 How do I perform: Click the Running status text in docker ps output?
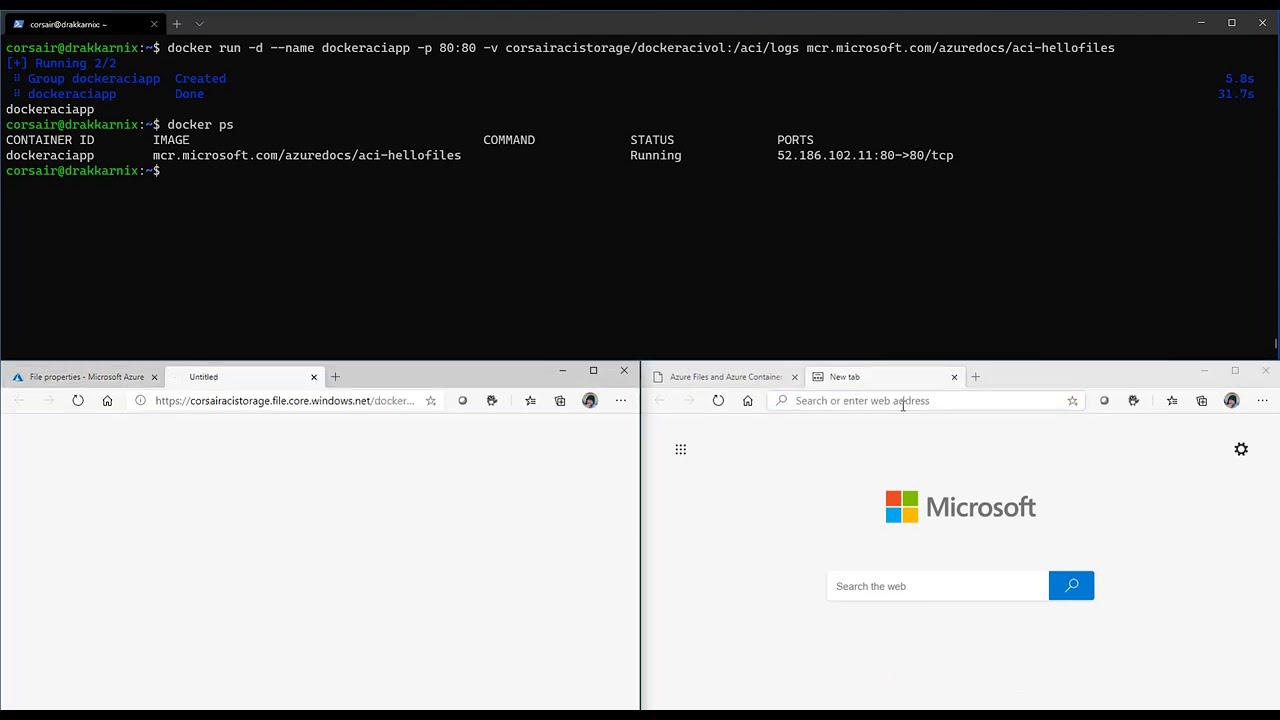656,155
